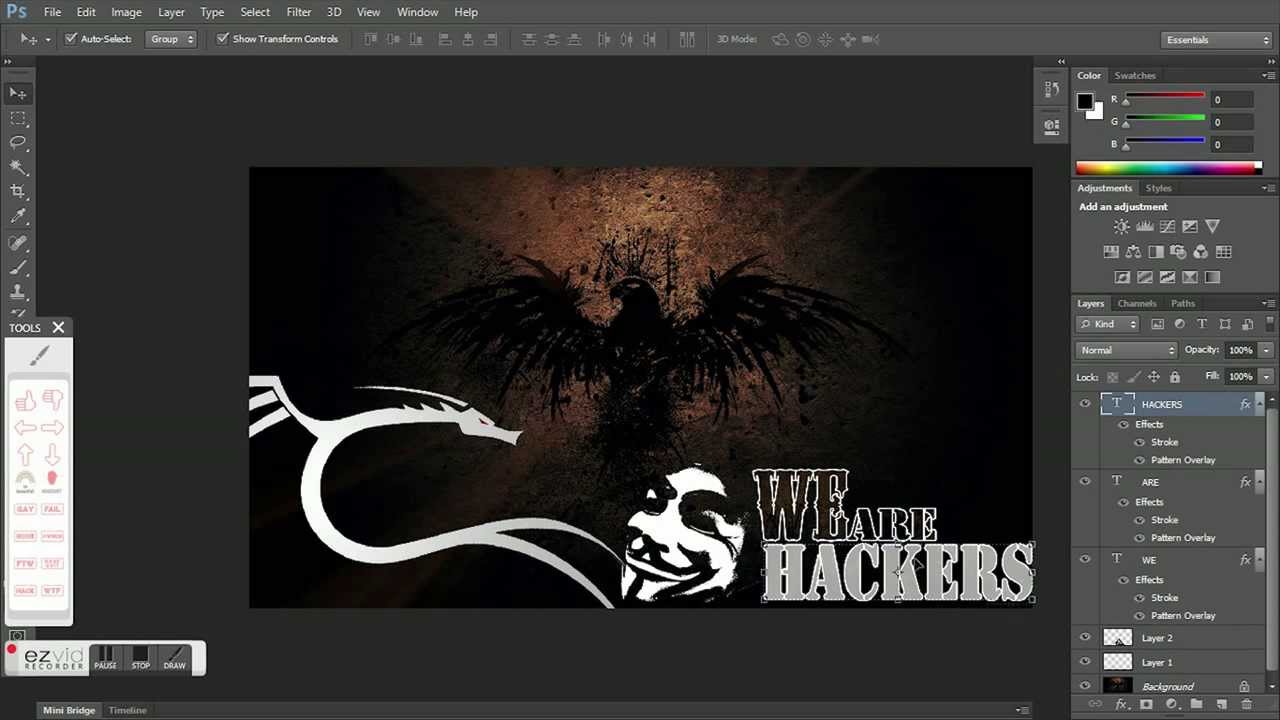Add a Color Balance adjustment

1133,252
